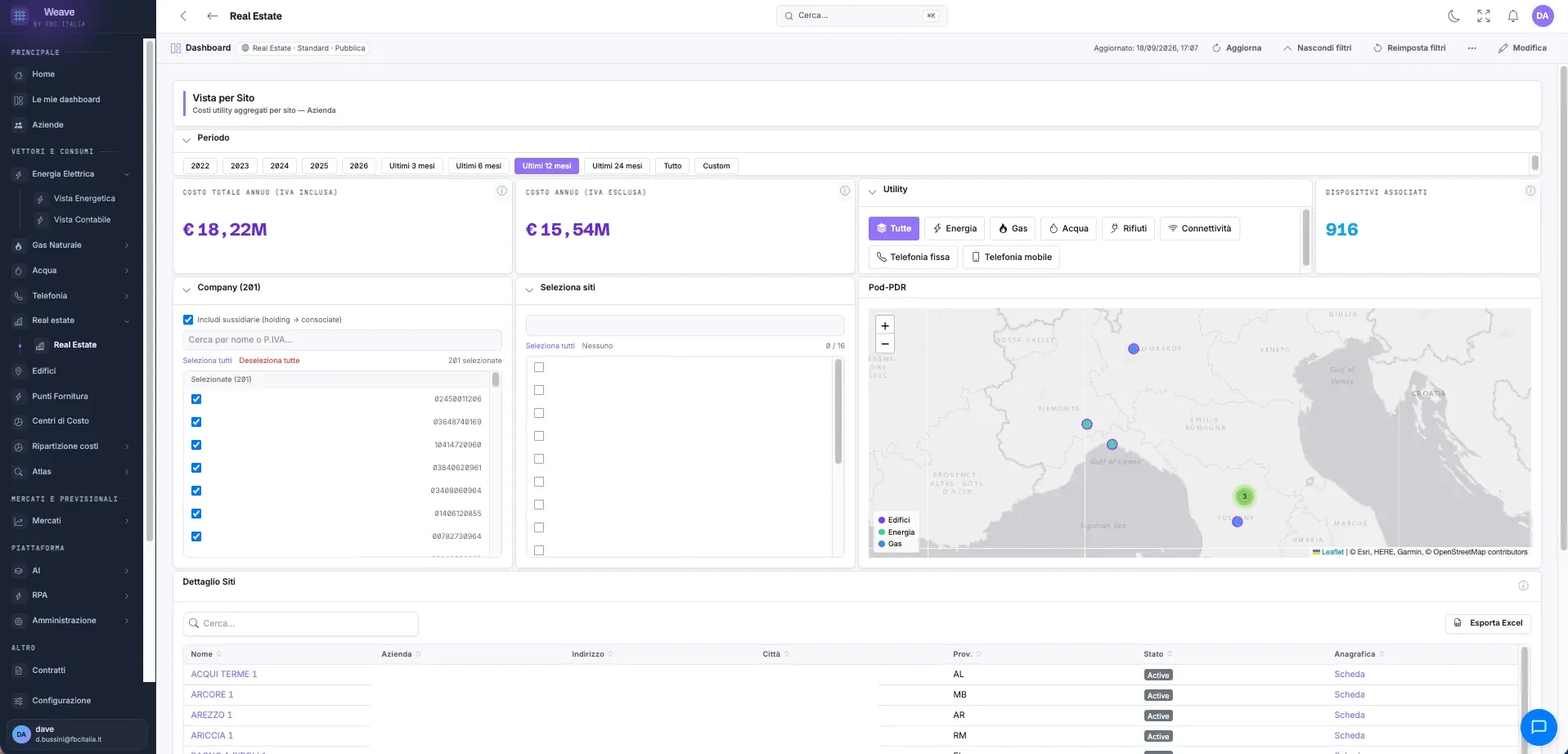Select the 2024 period tab
This screenshot has width=1568, height=754.
click(x=280, y=166)
